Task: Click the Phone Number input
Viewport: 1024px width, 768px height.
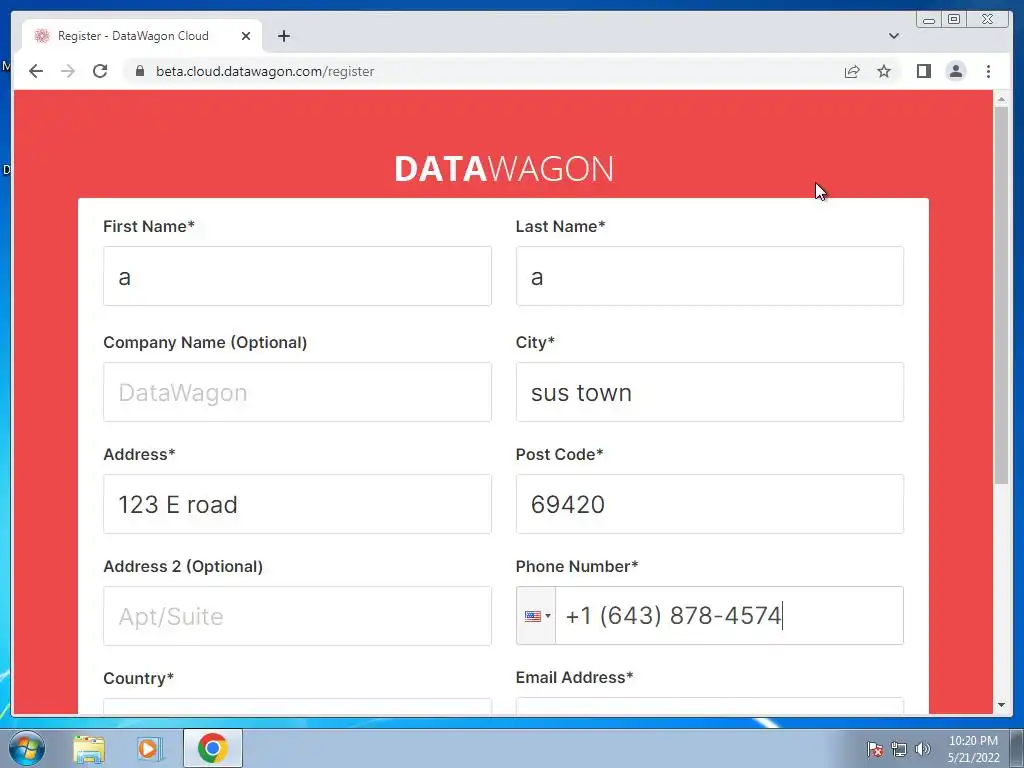Action: 729,616
